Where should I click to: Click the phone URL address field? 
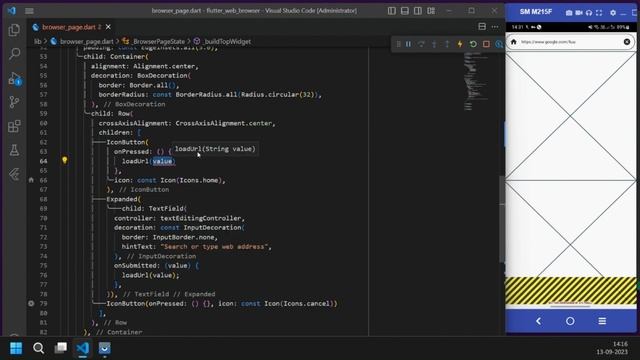570,42
